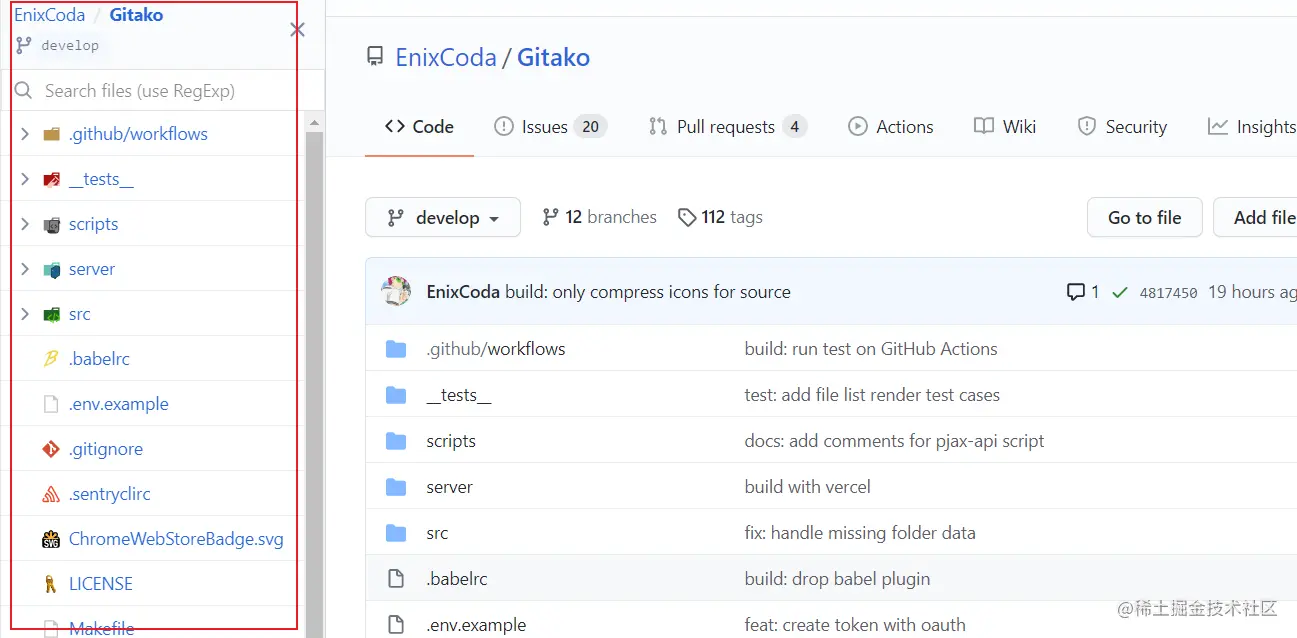1297x638 pixels.
Task: Click the file icon beside .env.example in sidebar
Action: 51,404
